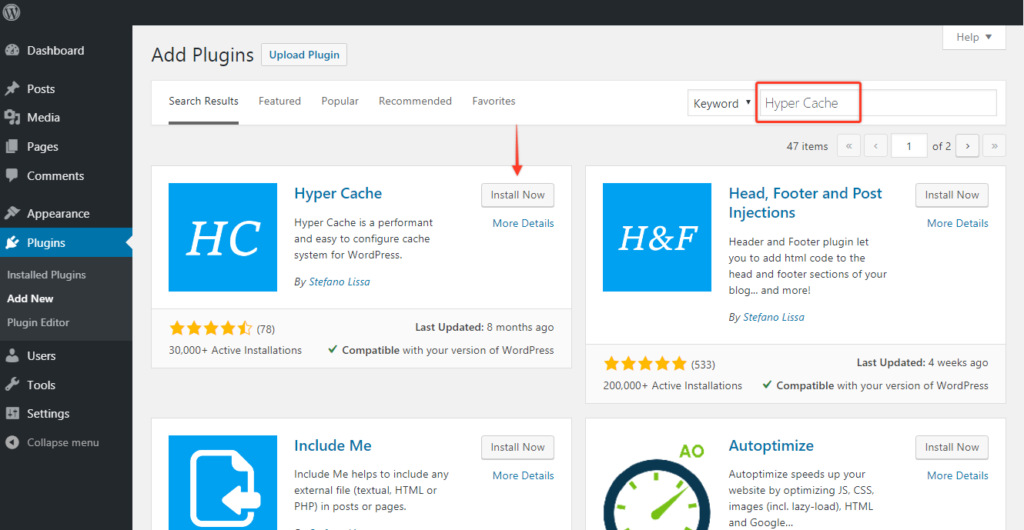1024x530 pixels.
Task: Click the Settings sliders icon
Action: (12, 414)
